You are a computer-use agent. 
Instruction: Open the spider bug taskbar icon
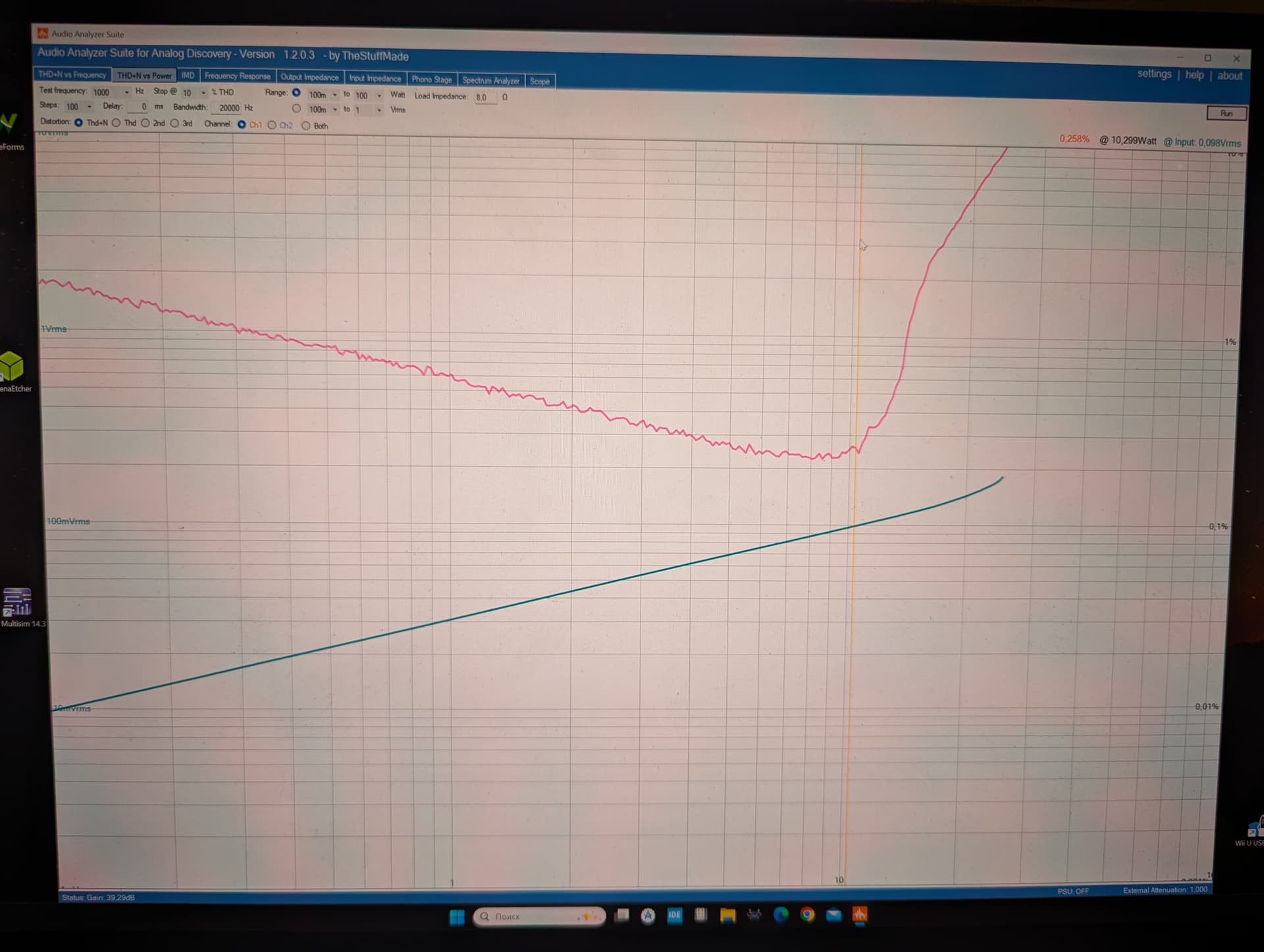(754, 914)
